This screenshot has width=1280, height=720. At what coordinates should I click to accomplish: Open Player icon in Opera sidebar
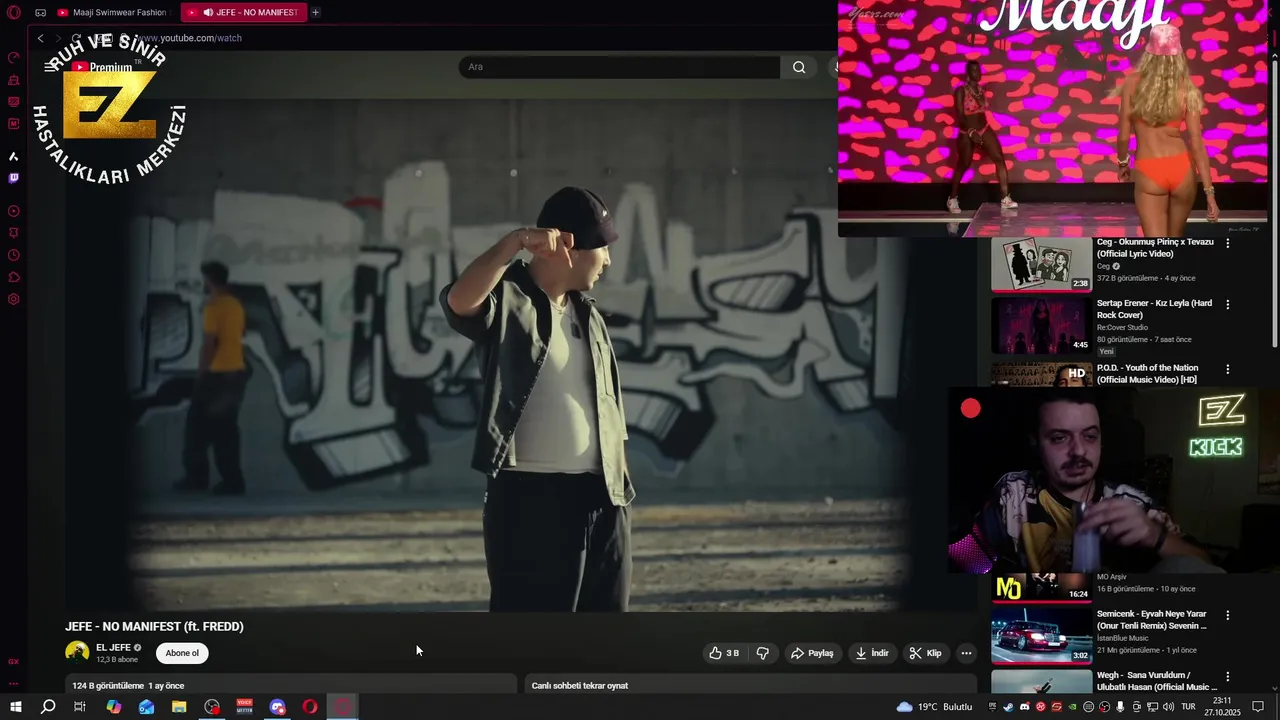[x=14, y=211]
